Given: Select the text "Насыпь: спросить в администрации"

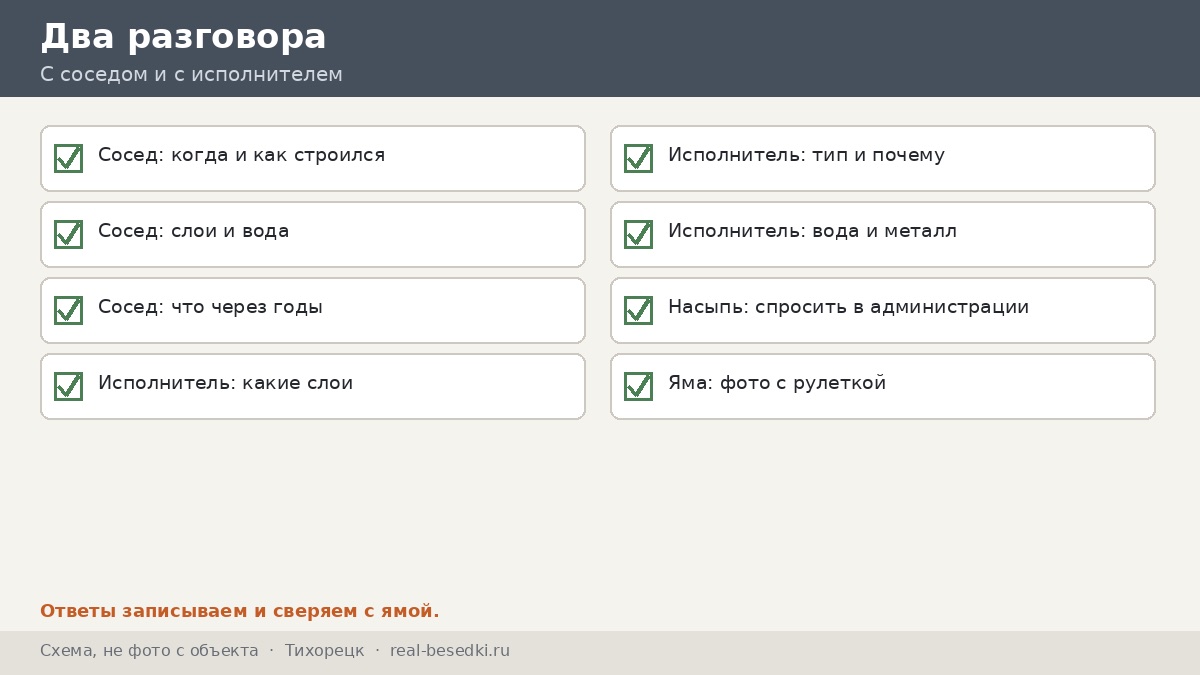Looking at the screenshot, I should (x=848, y=307).
